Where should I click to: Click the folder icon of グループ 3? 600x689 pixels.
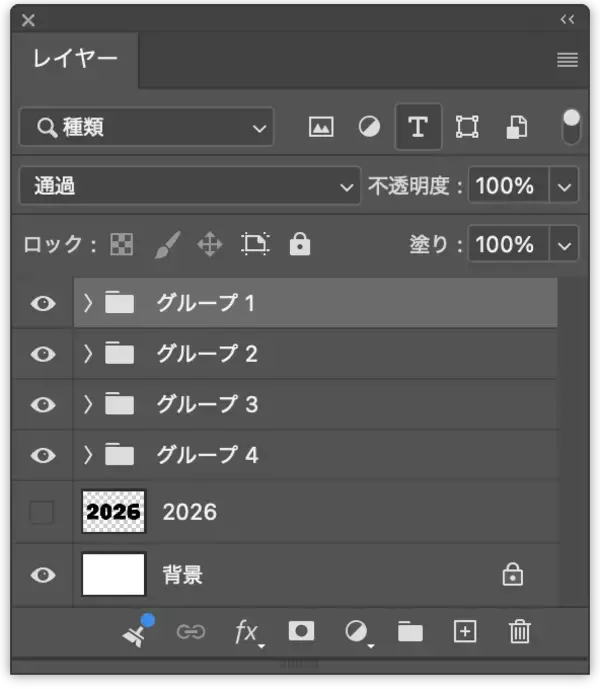click(120, 403)
